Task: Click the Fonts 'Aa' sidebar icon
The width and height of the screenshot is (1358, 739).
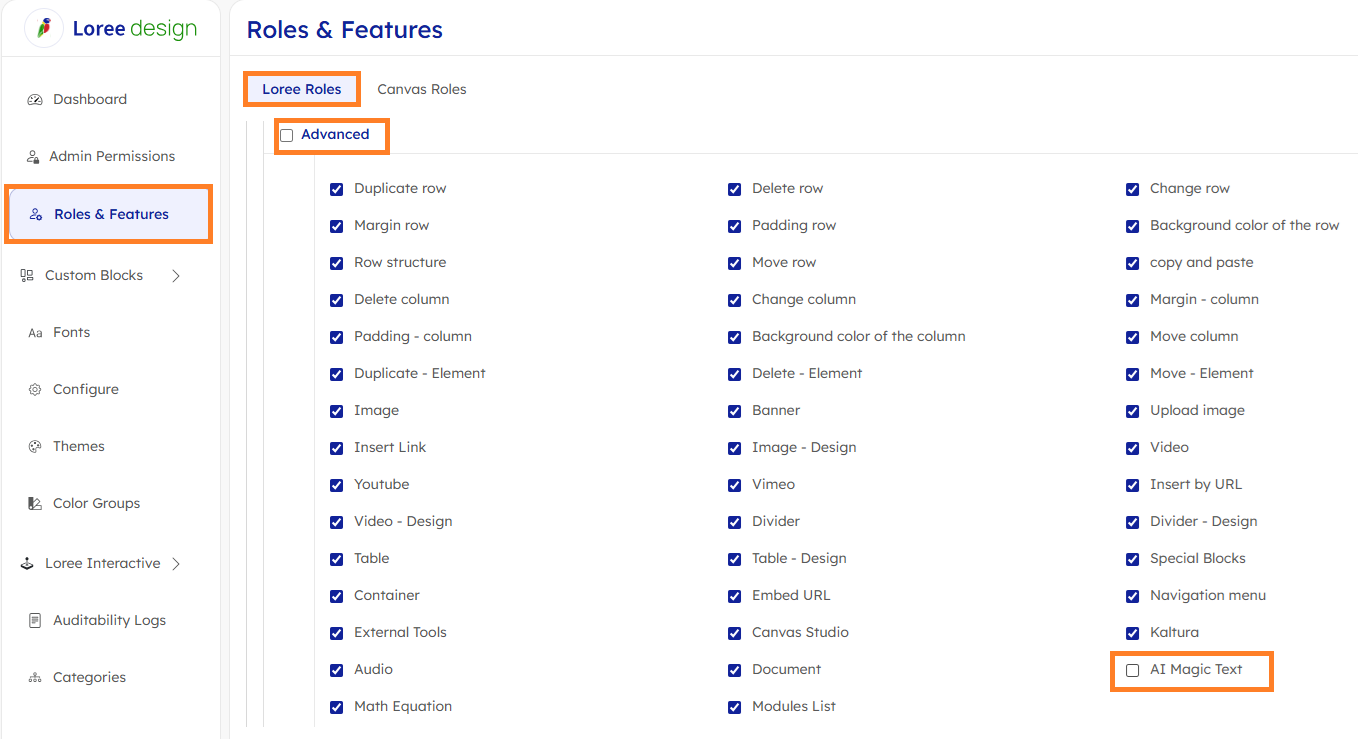Action: (x=35, y=333)
